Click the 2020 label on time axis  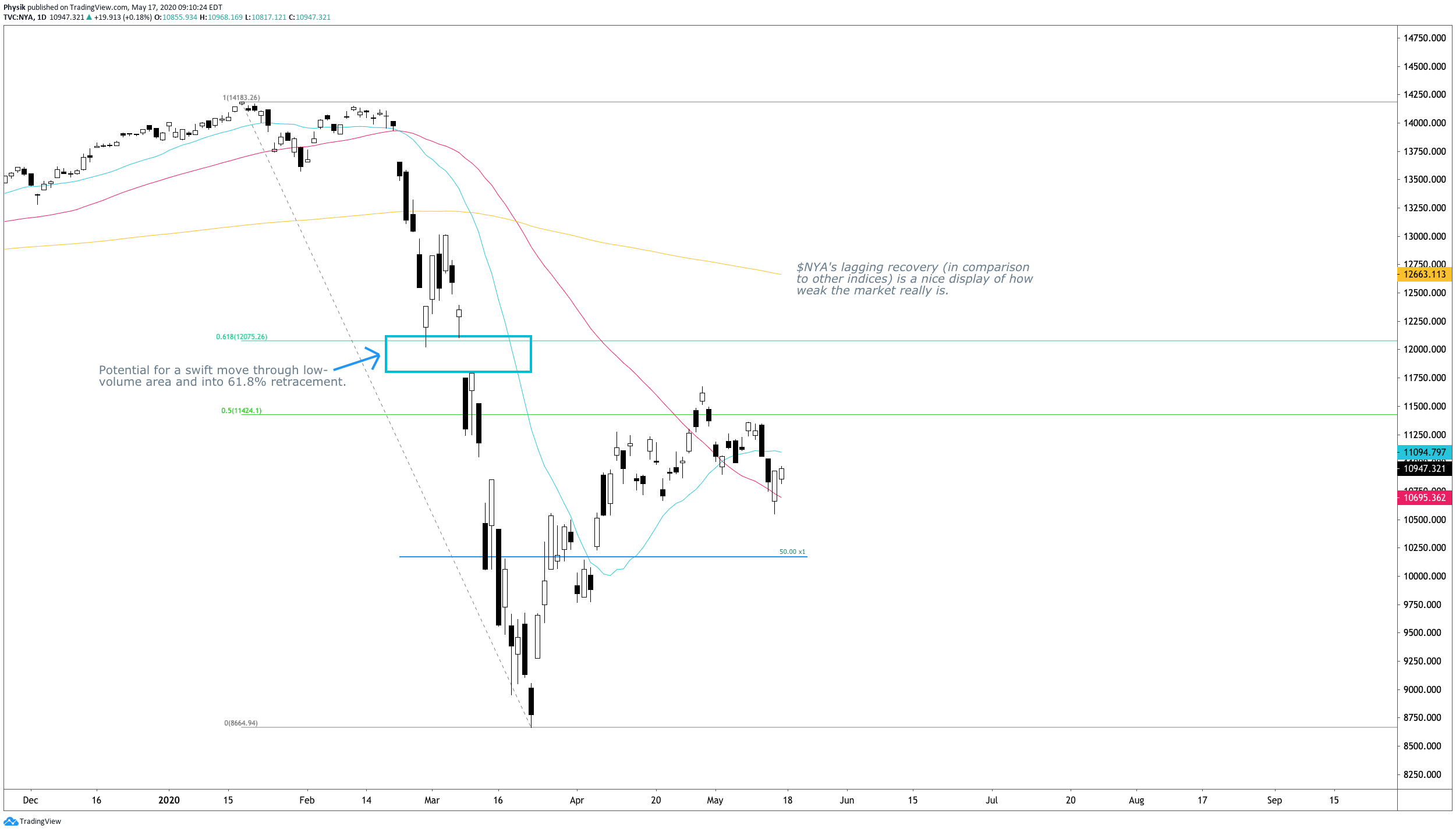pos(169,800)
